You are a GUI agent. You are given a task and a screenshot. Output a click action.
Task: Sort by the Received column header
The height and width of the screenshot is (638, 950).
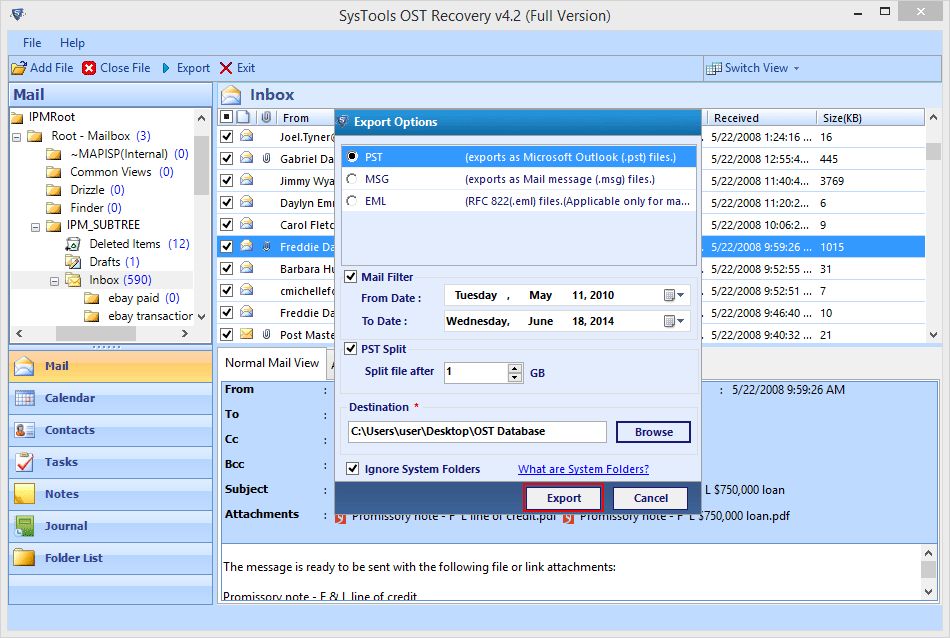tap(762, 118)
